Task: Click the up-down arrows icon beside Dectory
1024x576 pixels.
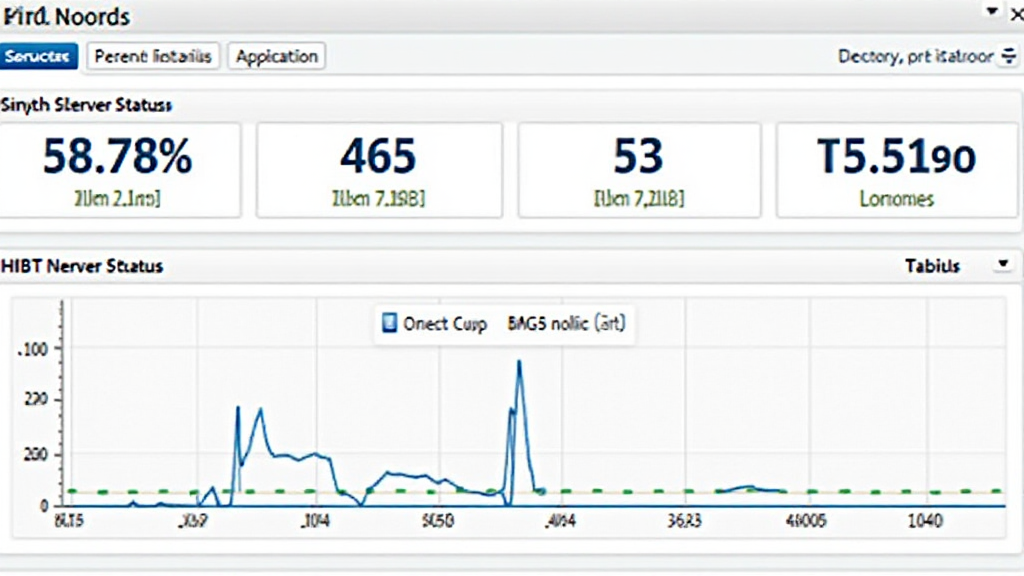Action: (1009, 57)
